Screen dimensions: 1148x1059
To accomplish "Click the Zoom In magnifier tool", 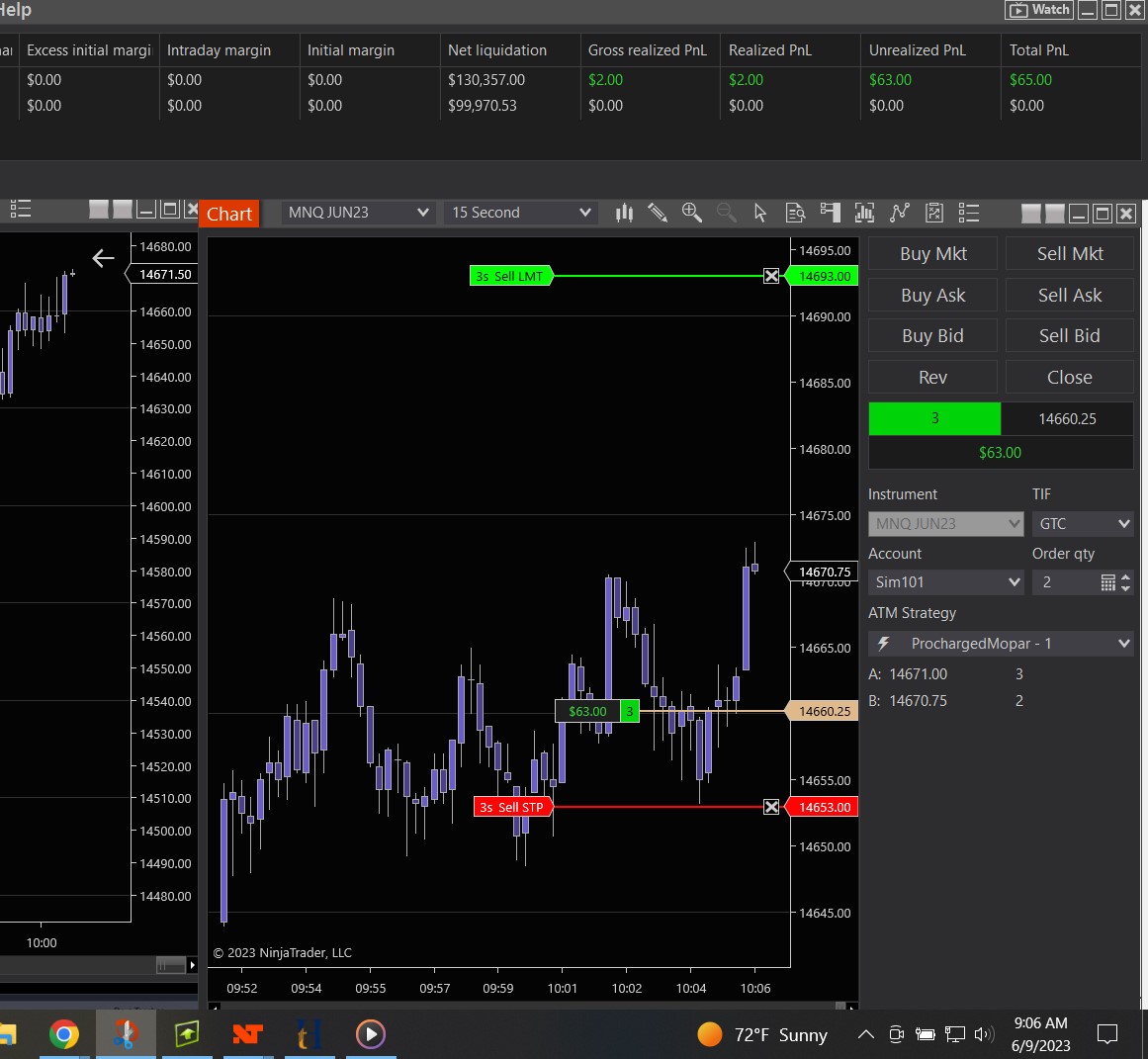I will pyautogui.click(x=692, y=213).
